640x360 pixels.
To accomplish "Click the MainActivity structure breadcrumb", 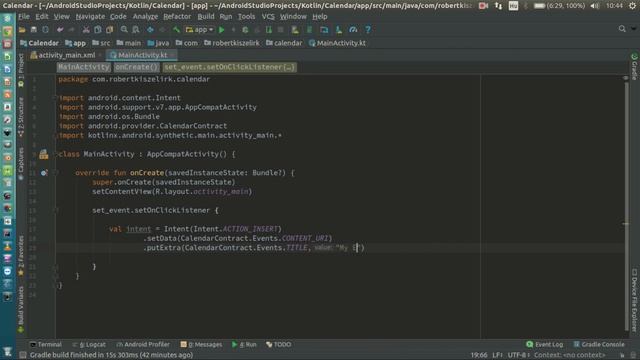I will coord(84,67).
